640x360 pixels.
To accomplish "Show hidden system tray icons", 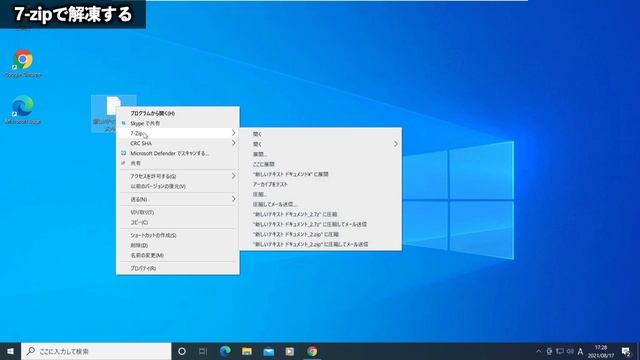I will 538,351.
